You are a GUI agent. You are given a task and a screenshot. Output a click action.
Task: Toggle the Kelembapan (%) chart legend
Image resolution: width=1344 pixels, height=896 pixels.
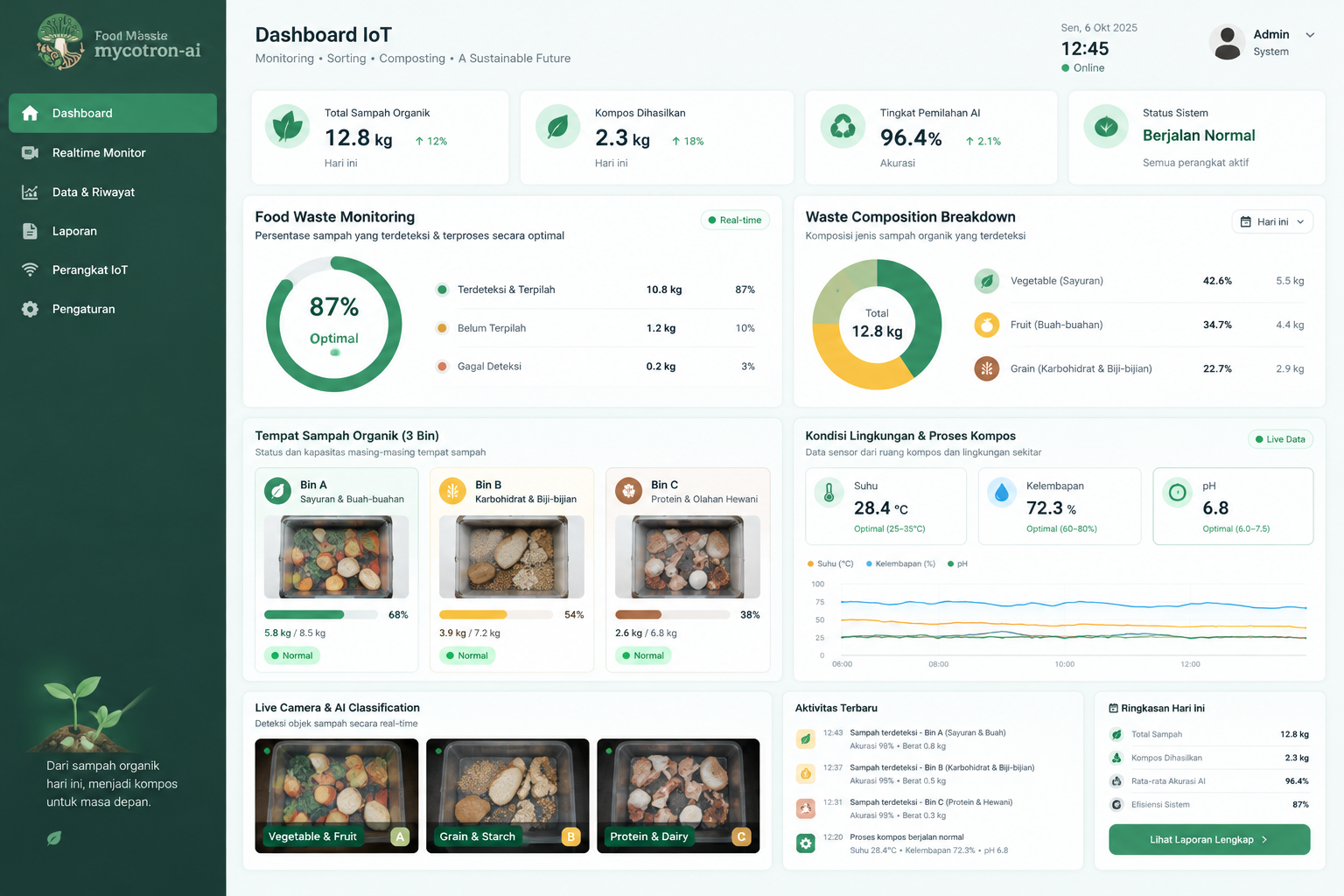pos(900,563)
